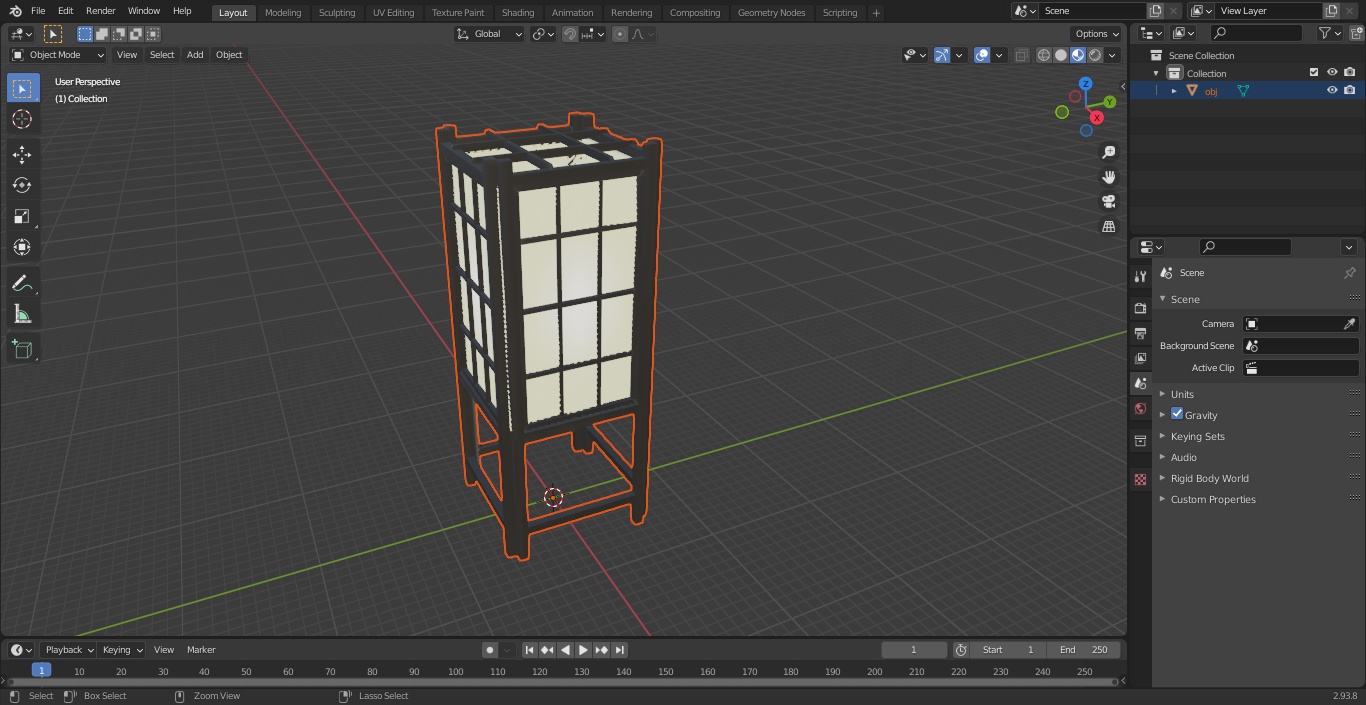This screenshot has height=705, width=1366.
Task: Click the Marker timeline button
Action: click(x=201, y=650)
